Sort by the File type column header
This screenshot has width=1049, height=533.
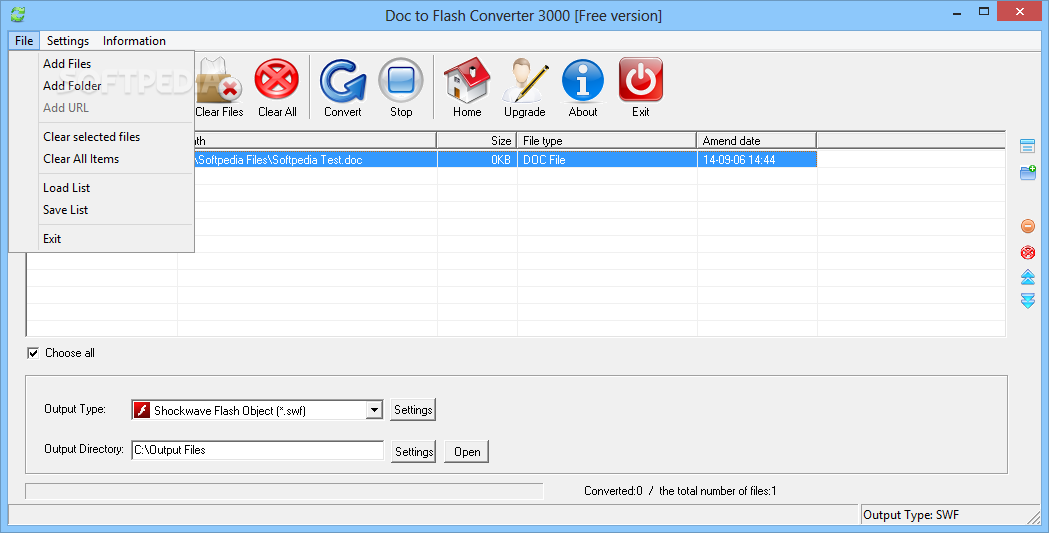point(607,140)
